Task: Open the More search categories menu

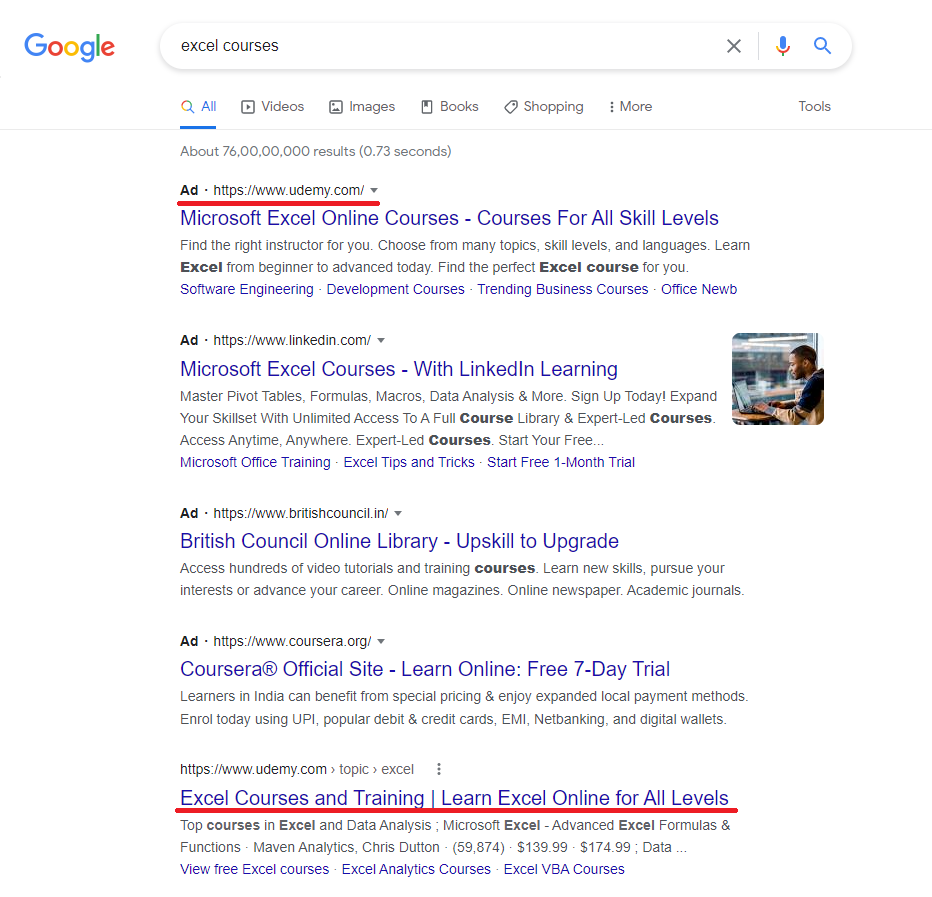Action: point(631,106)
